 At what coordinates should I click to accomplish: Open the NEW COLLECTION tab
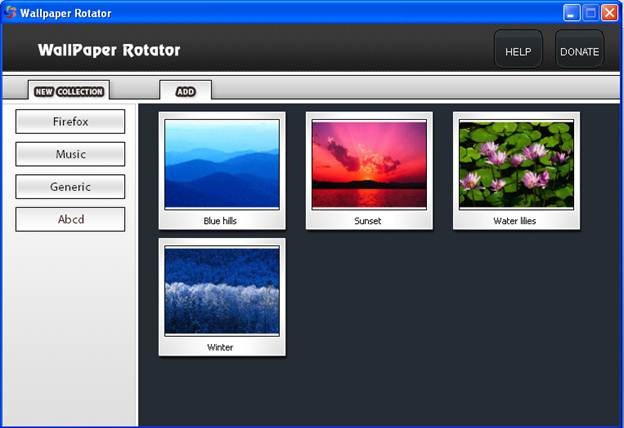pyautogui.click(x=69, y=91)
